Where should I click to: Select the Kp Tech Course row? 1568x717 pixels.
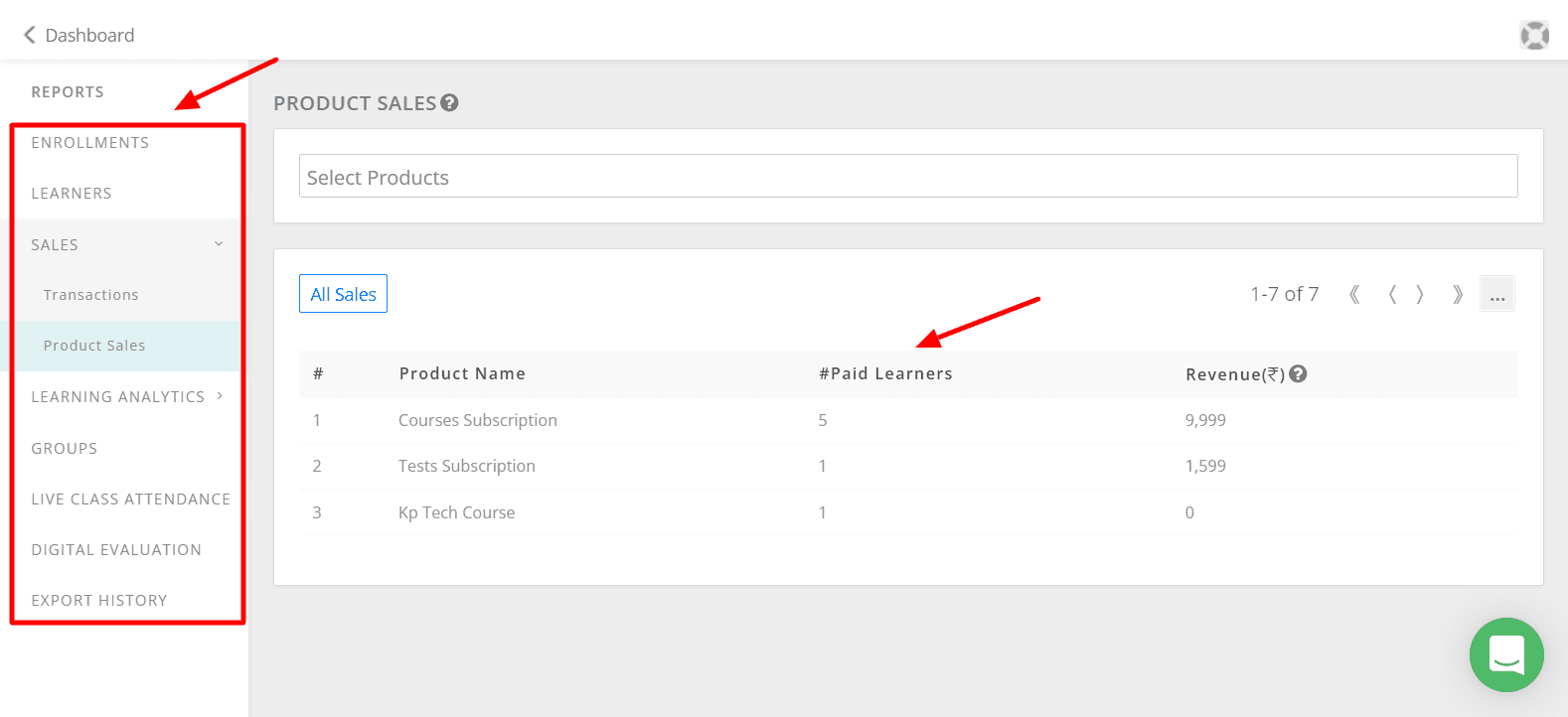908,512
